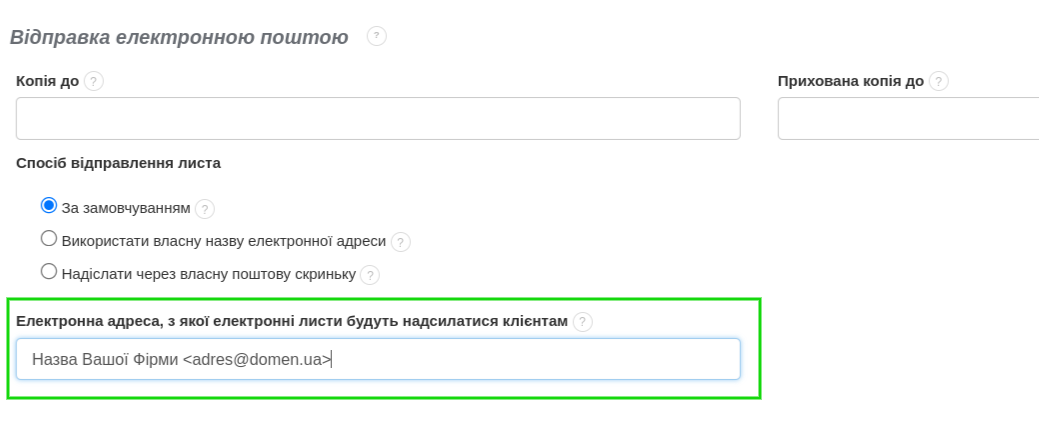
Task: Choose "Використати власну назву електронної адреси" radio option
Action: pos(49,239)
